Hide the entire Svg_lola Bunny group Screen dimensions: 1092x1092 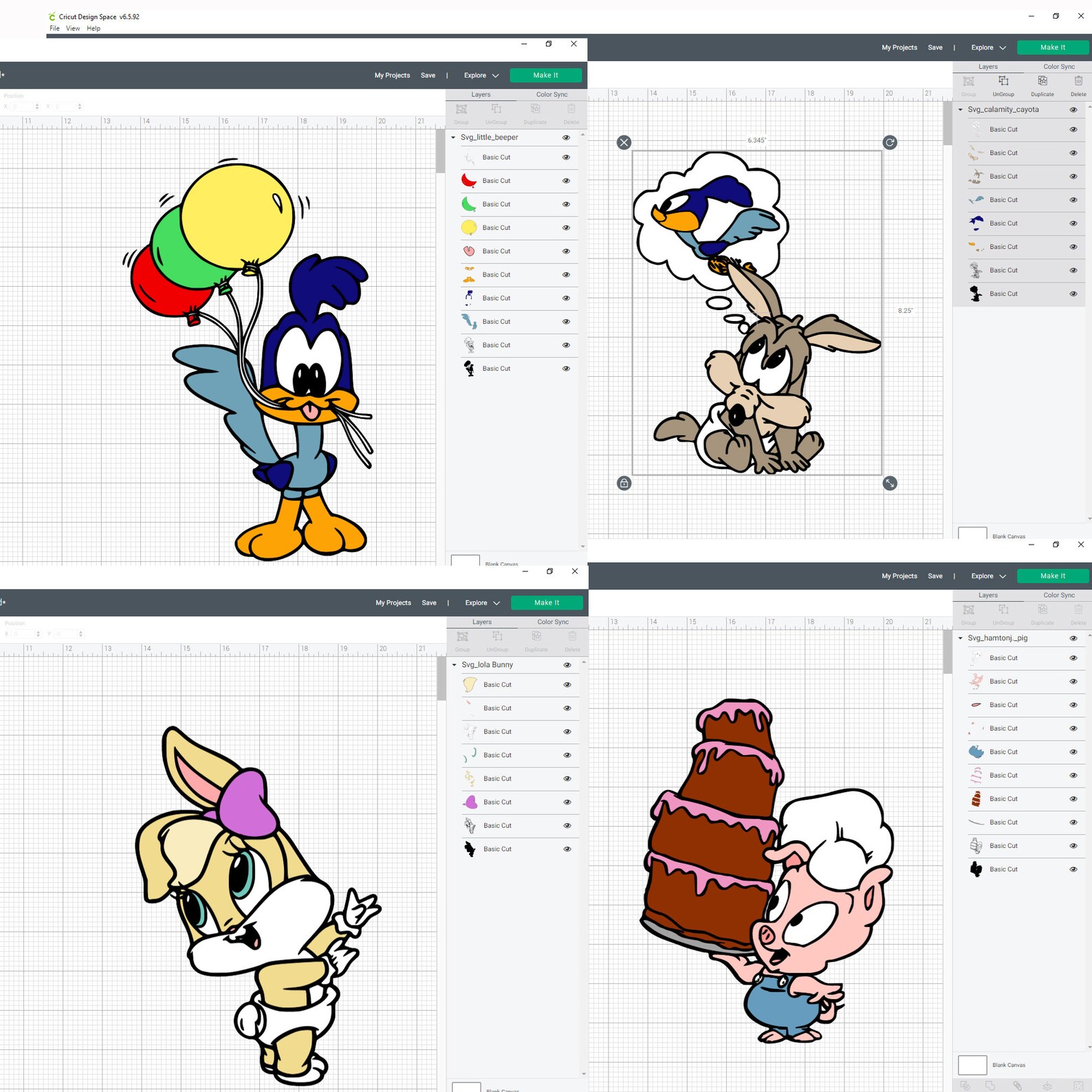click(x=567, y=665)
